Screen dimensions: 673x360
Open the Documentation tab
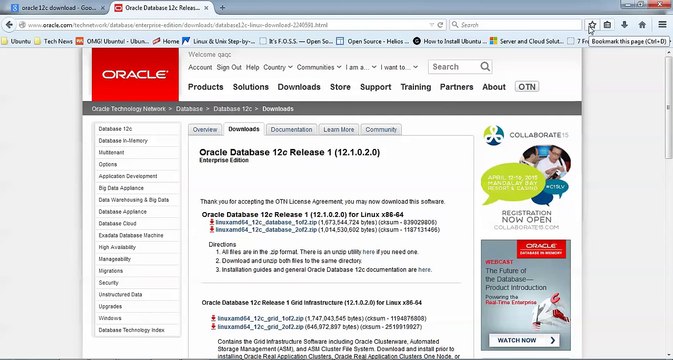(291, 130)
